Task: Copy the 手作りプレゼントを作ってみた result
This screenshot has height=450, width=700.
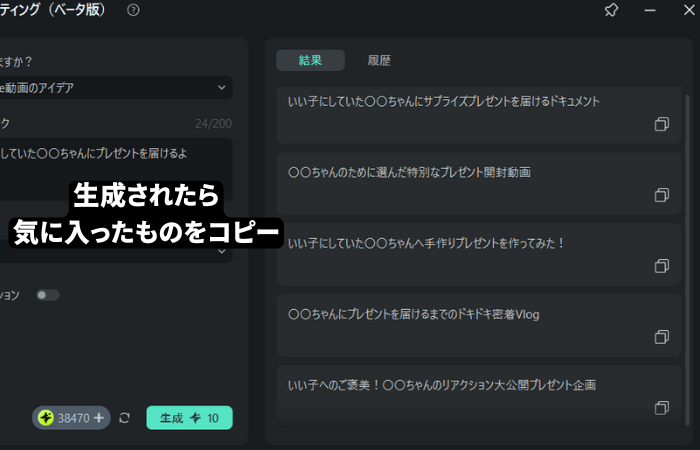Action: pos(662,266)
